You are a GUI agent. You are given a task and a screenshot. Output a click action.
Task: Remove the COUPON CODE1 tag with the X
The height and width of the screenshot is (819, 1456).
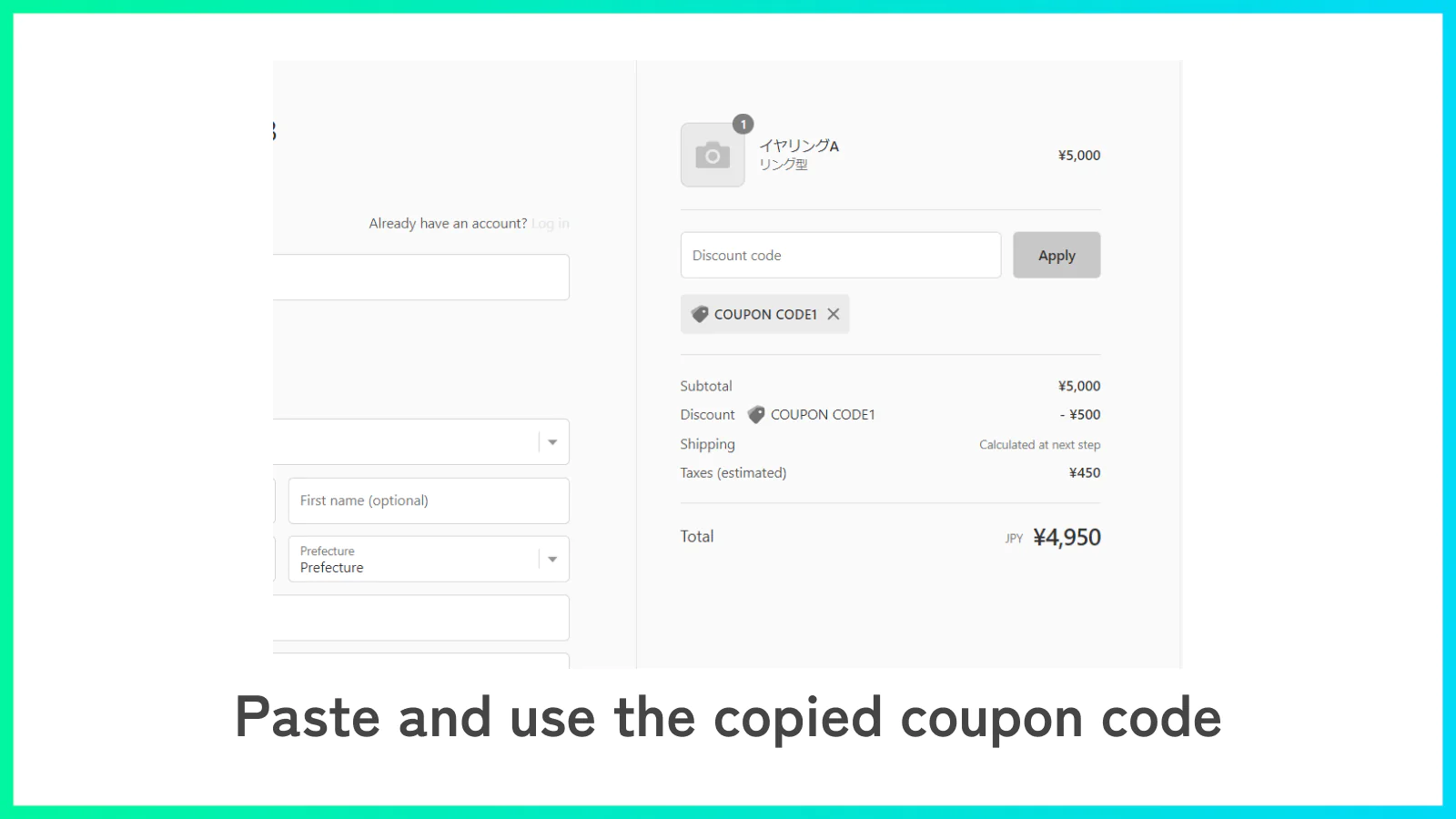[x=834, y=314]
